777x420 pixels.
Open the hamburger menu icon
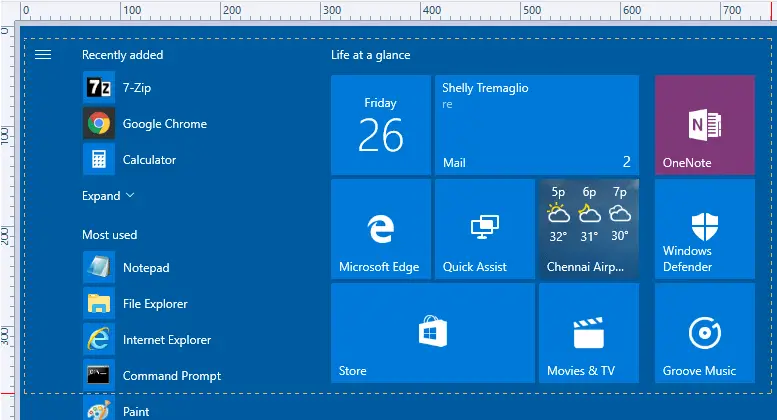pos(43,54)
